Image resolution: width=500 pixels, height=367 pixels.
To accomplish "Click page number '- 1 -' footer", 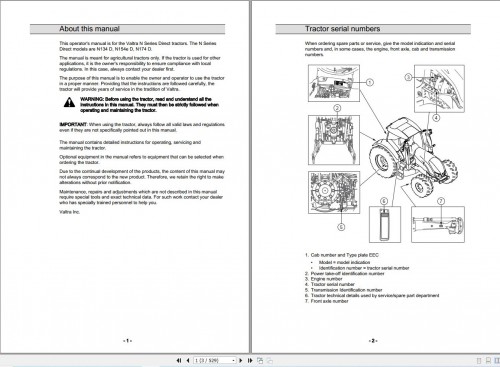I will tap(128, 341).
